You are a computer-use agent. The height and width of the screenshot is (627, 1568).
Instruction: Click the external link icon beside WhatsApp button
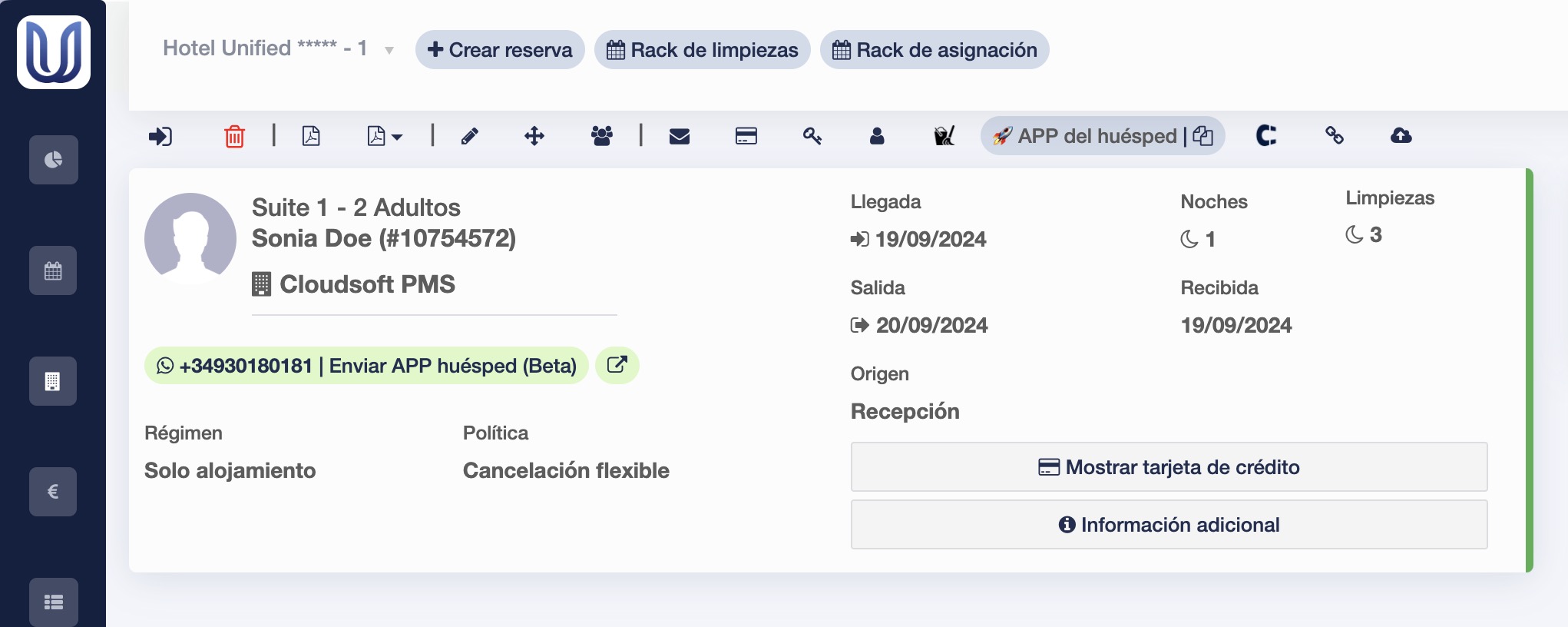[617, 365]
